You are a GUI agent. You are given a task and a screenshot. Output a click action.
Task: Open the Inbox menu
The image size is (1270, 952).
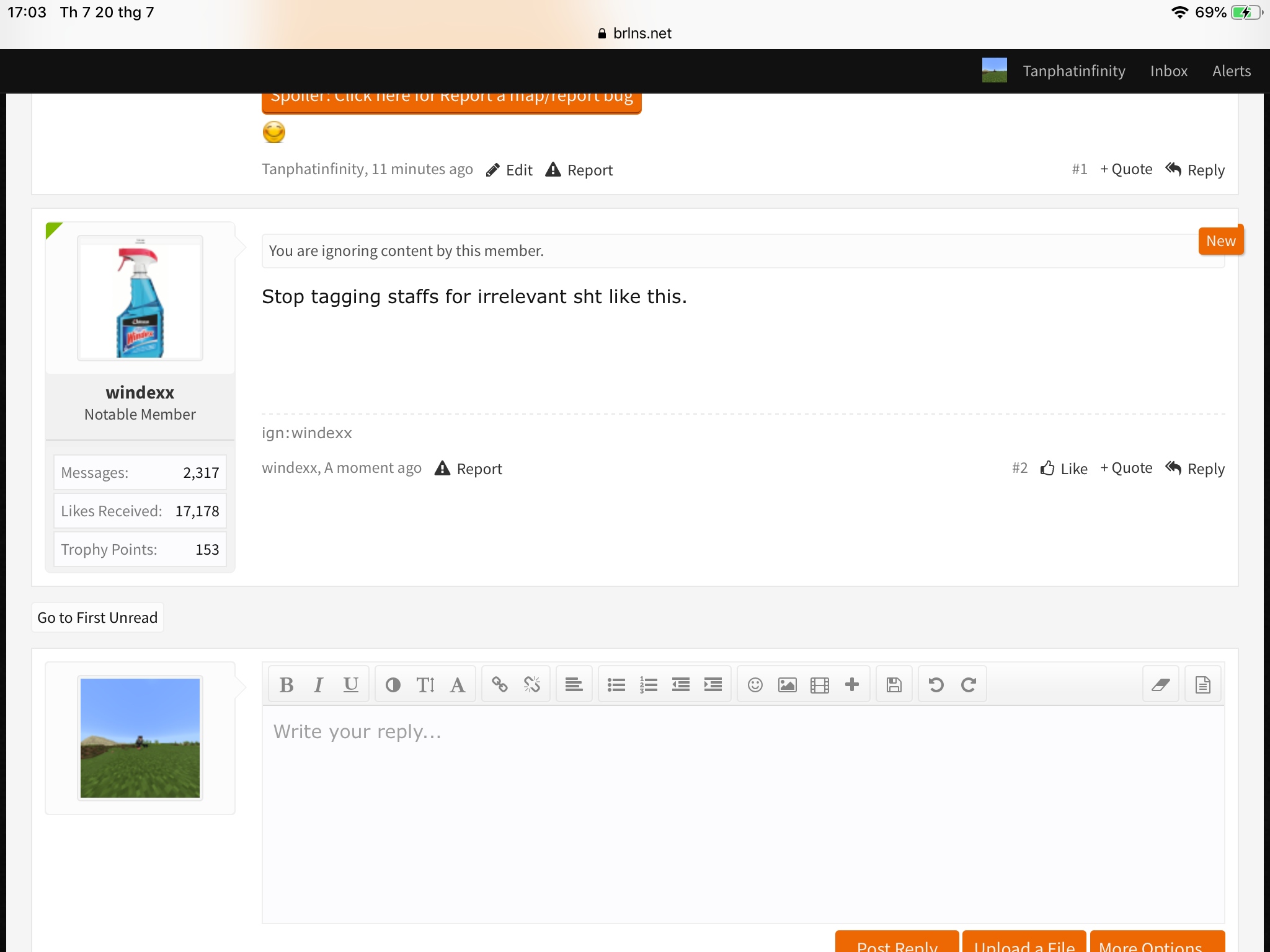point(1169,71)
